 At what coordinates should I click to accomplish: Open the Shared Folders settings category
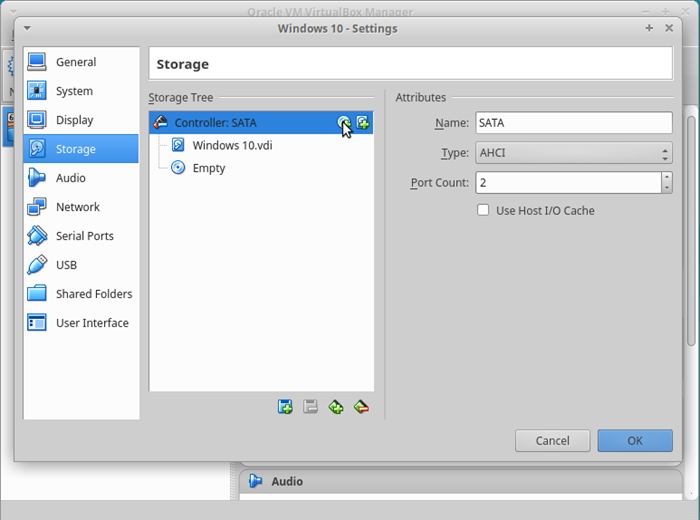[81, 294]
